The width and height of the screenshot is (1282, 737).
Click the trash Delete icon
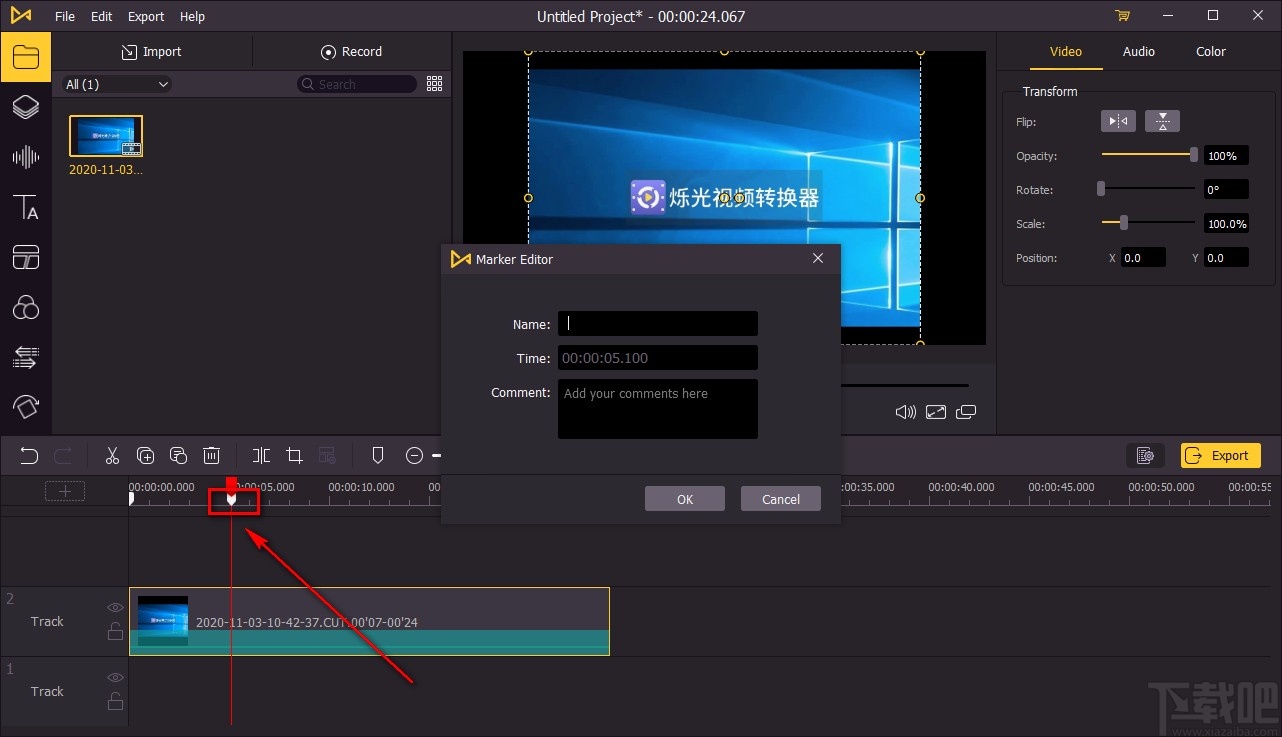click(x=211, y=456)
